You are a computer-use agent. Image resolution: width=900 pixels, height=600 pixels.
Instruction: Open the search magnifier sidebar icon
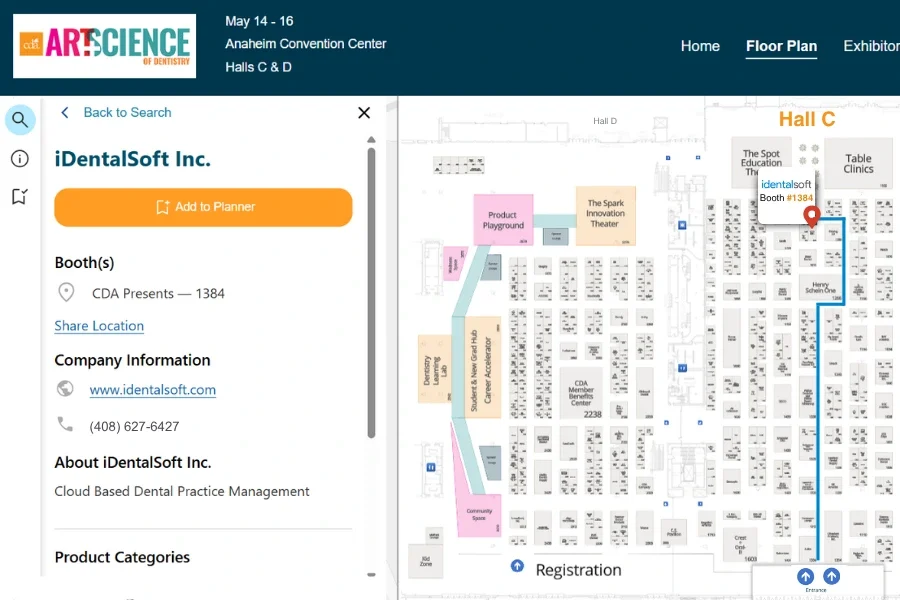[20, 120]
